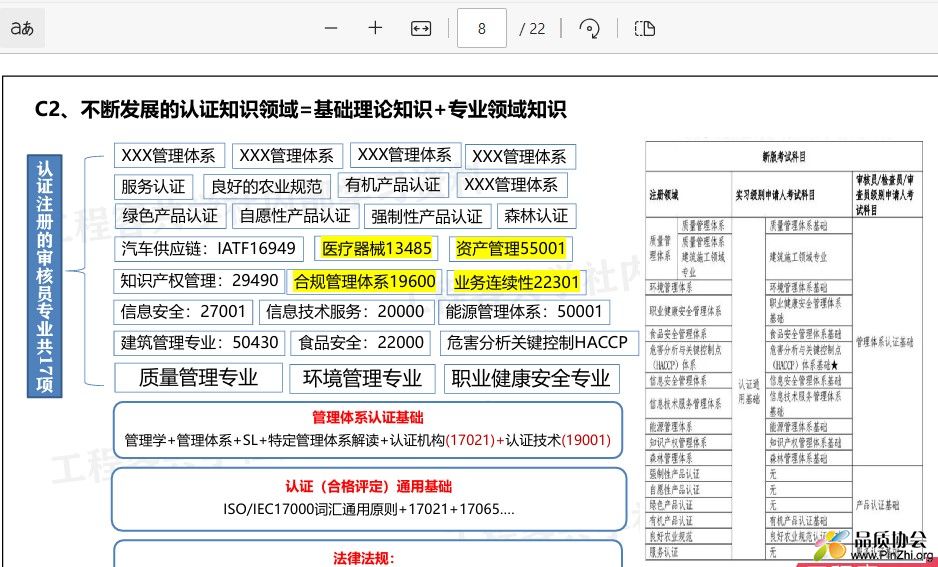
Task: Zoom in with the plus icon
Action: click(375, 28)
